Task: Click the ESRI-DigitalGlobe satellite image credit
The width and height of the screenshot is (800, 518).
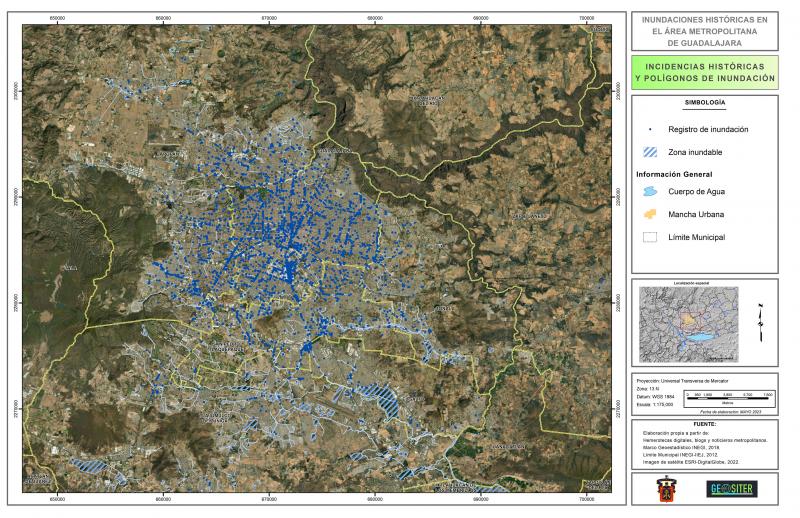Action: pyautogui.click(x=690, y=462)
